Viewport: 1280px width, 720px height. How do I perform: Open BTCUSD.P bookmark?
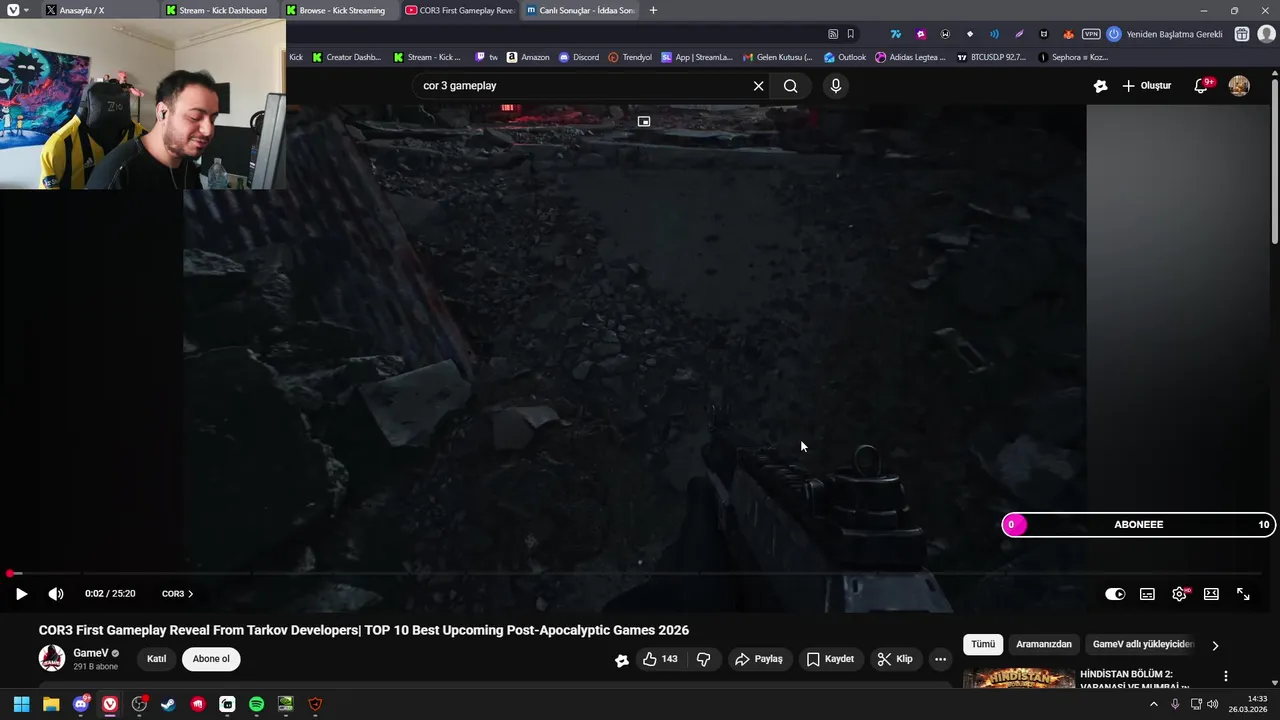pyautogui.click(x=992, y=57)
